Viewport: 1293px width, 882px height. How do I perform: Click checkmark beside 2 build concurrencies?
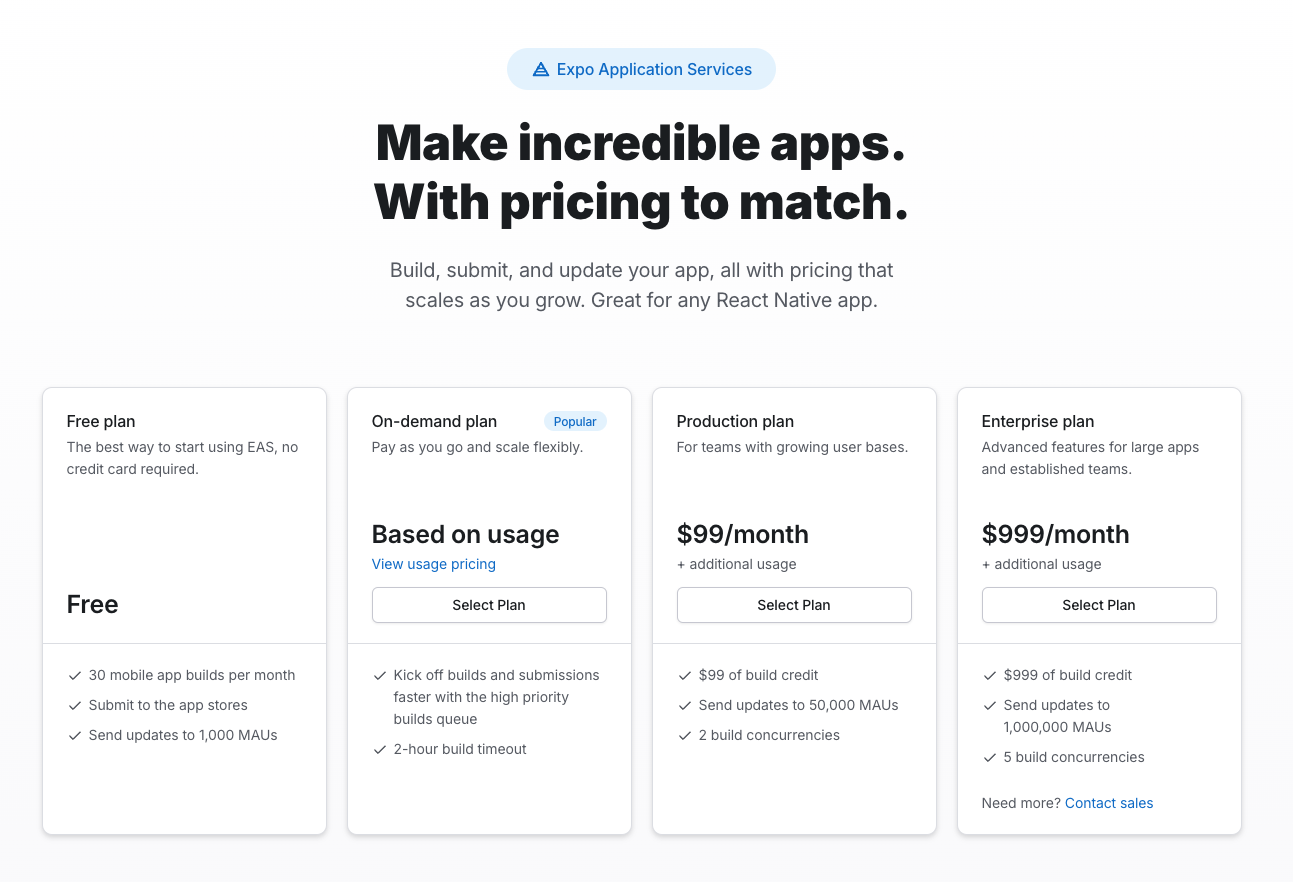coord(685,735)
